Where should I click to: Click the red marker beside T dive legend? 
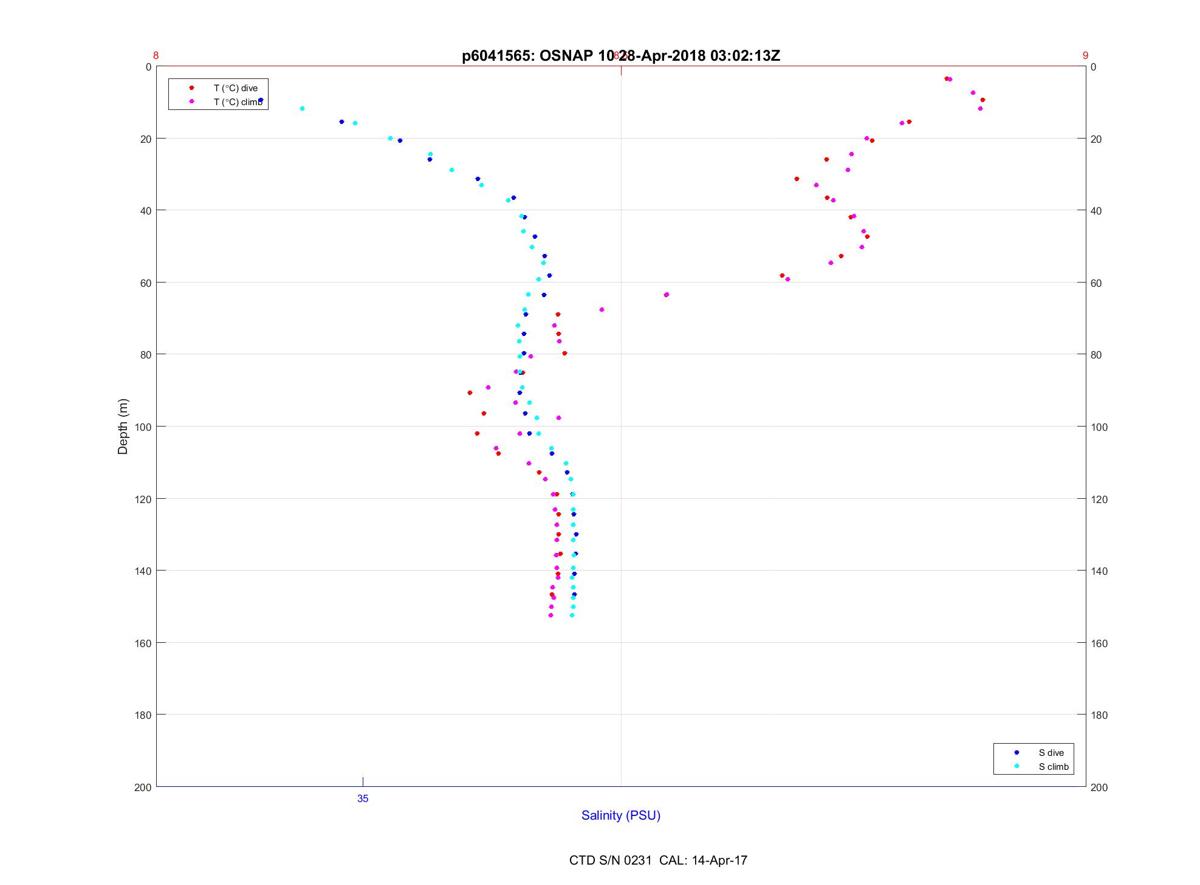tap(191, 88)
